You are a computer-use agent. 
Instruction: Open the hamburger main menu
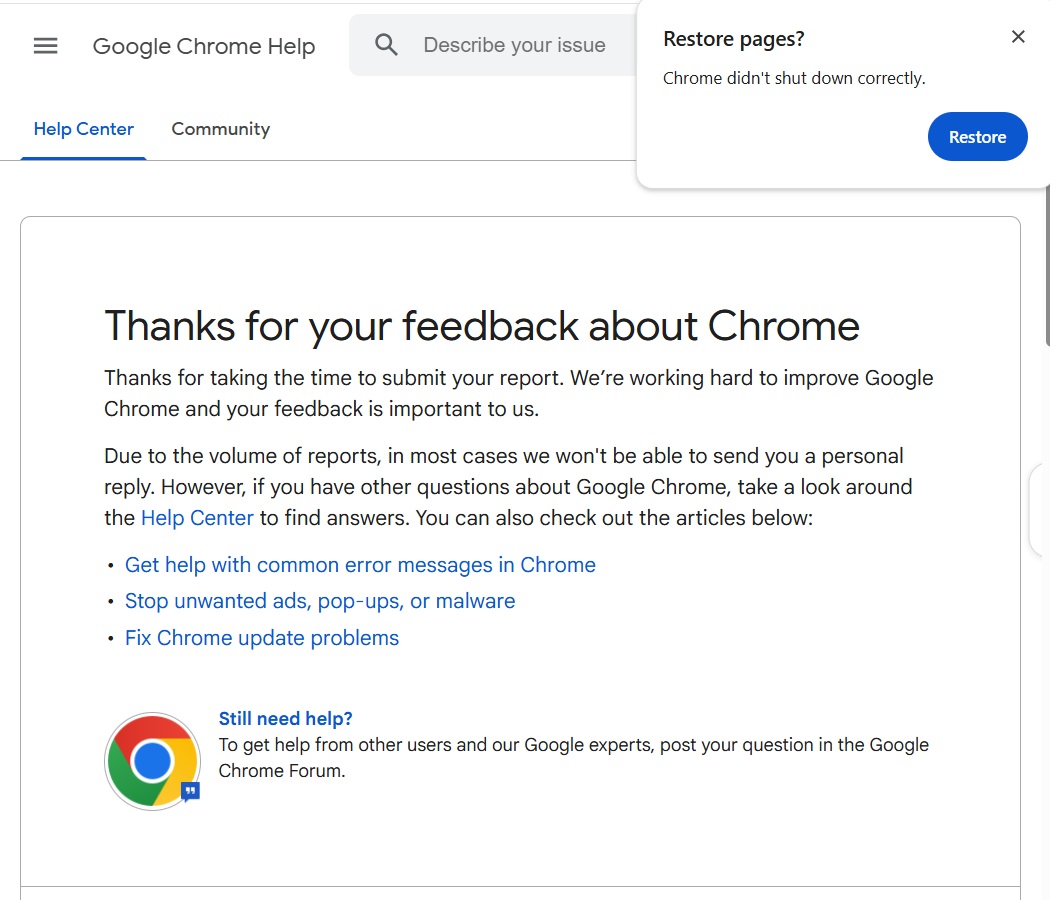46,46
